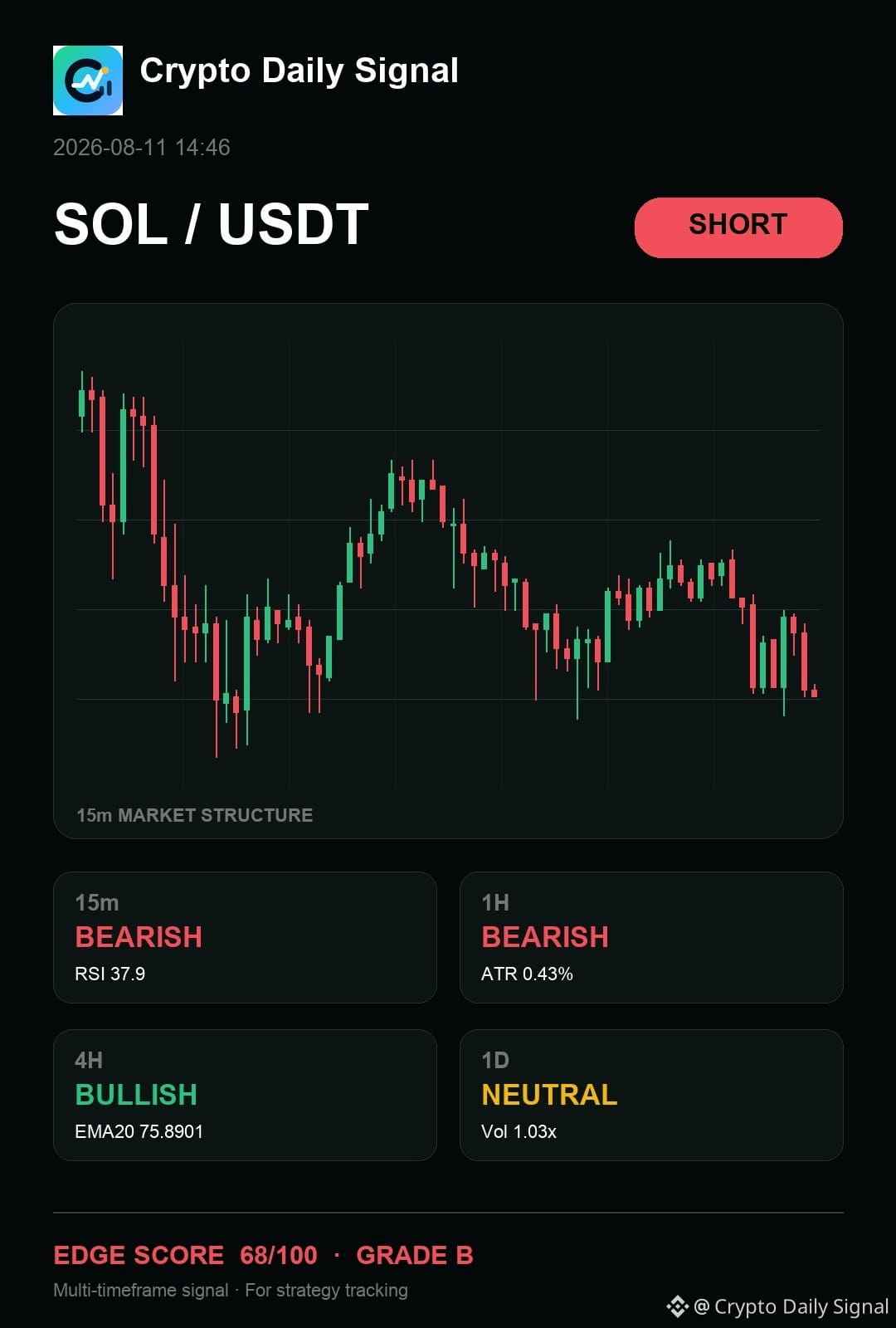
Task: Open the @ Crypto Daily Signal watermark link
Action: pos(791,1306)
